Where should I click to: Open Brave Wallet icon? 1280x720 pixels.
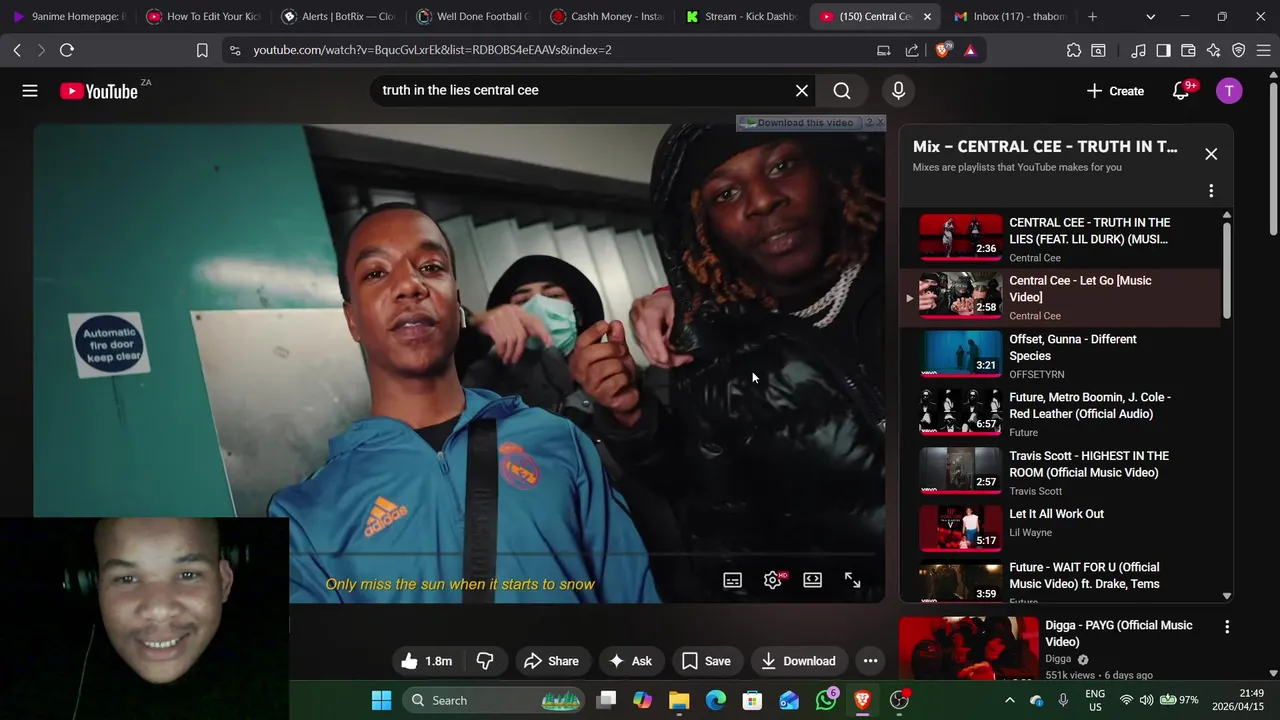(x=1188, y=50)
